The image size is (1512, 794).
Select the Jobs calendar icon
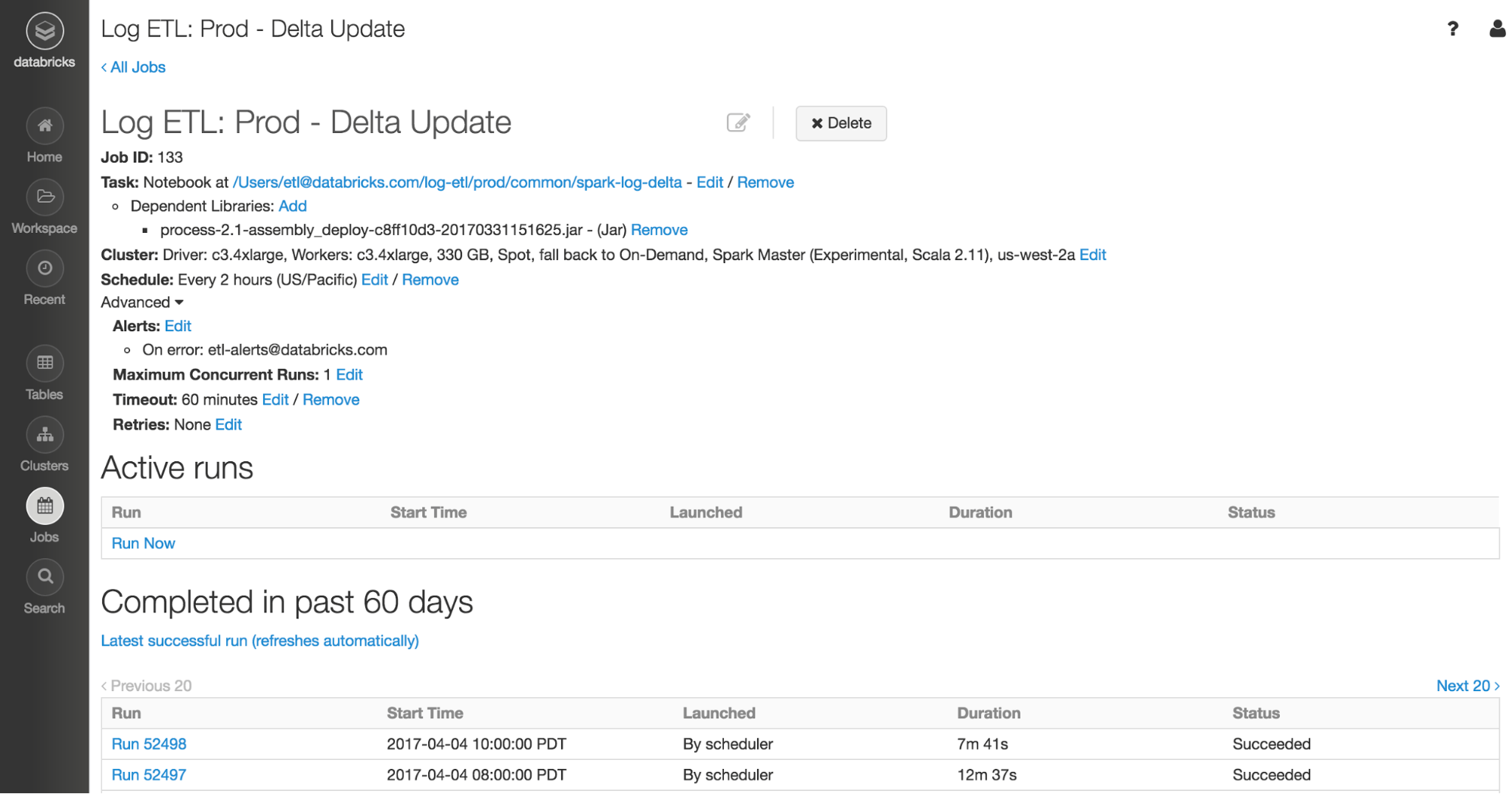pos(45,506)
